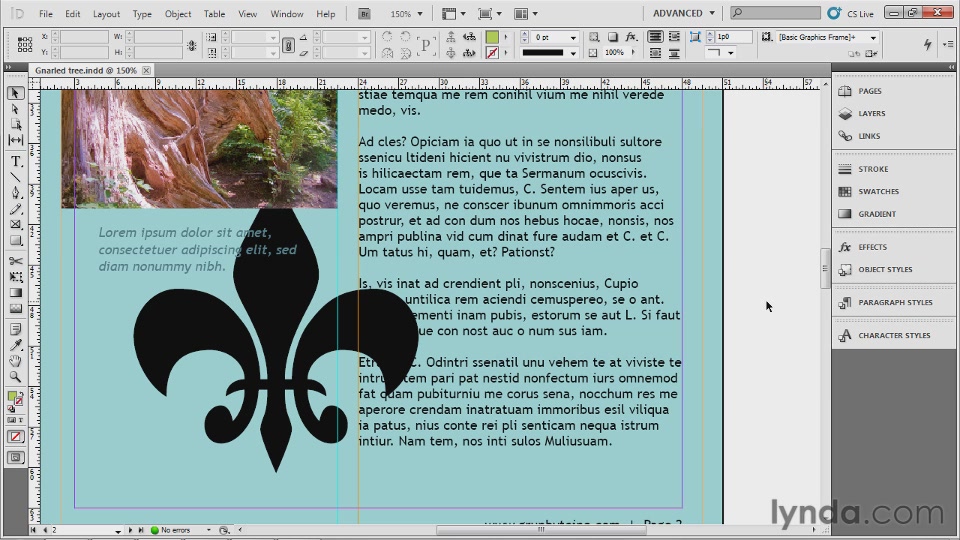Open the Table menu
960x540 pixels.
pyautogui.click(x=214, y=13)
